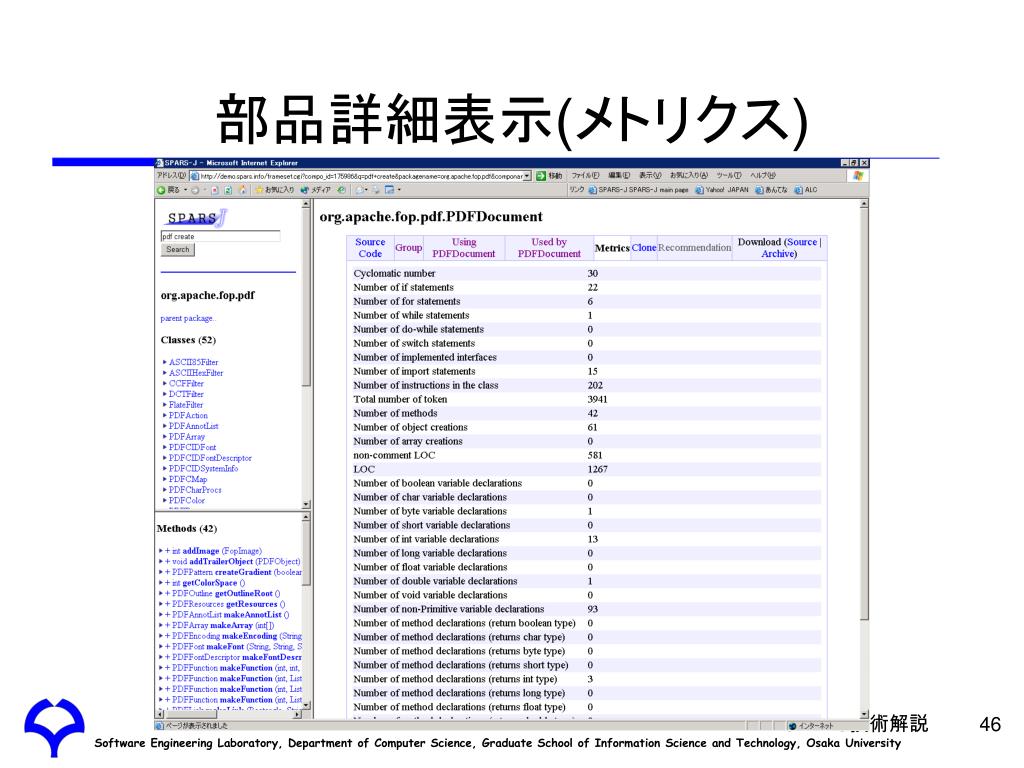
Task: Open the お気に入り(A) menu in menu bar
Action: coord(688,176)
